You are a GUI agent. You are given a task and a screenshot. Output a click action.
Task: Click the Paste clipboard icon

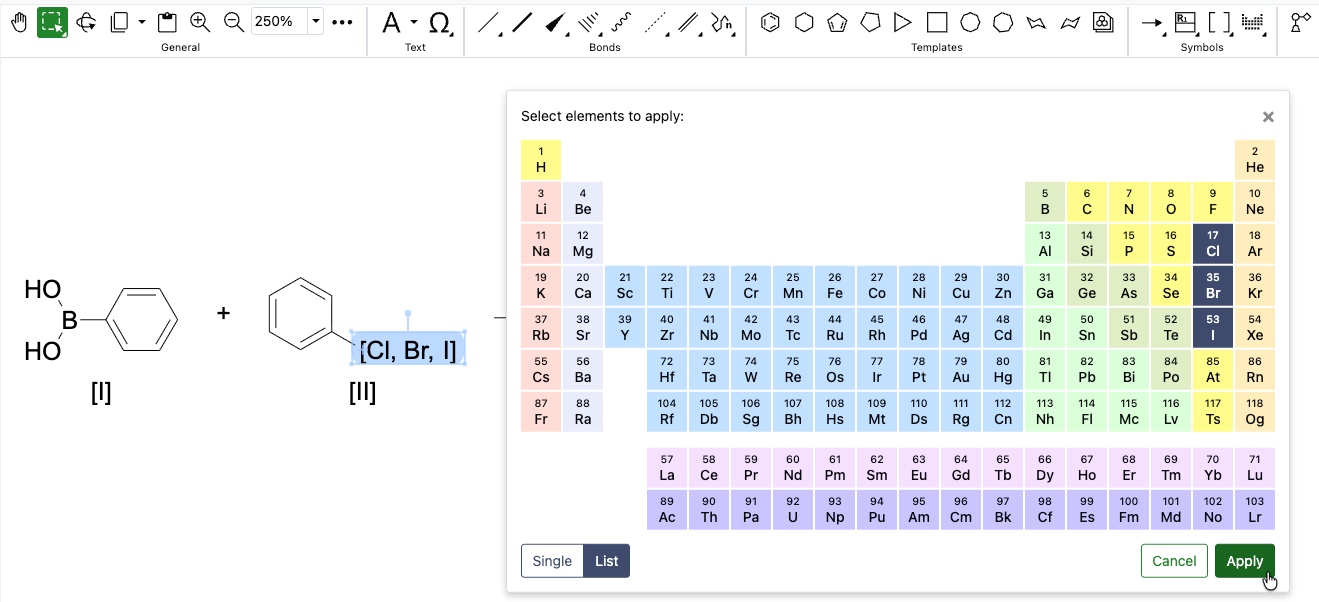167,22
